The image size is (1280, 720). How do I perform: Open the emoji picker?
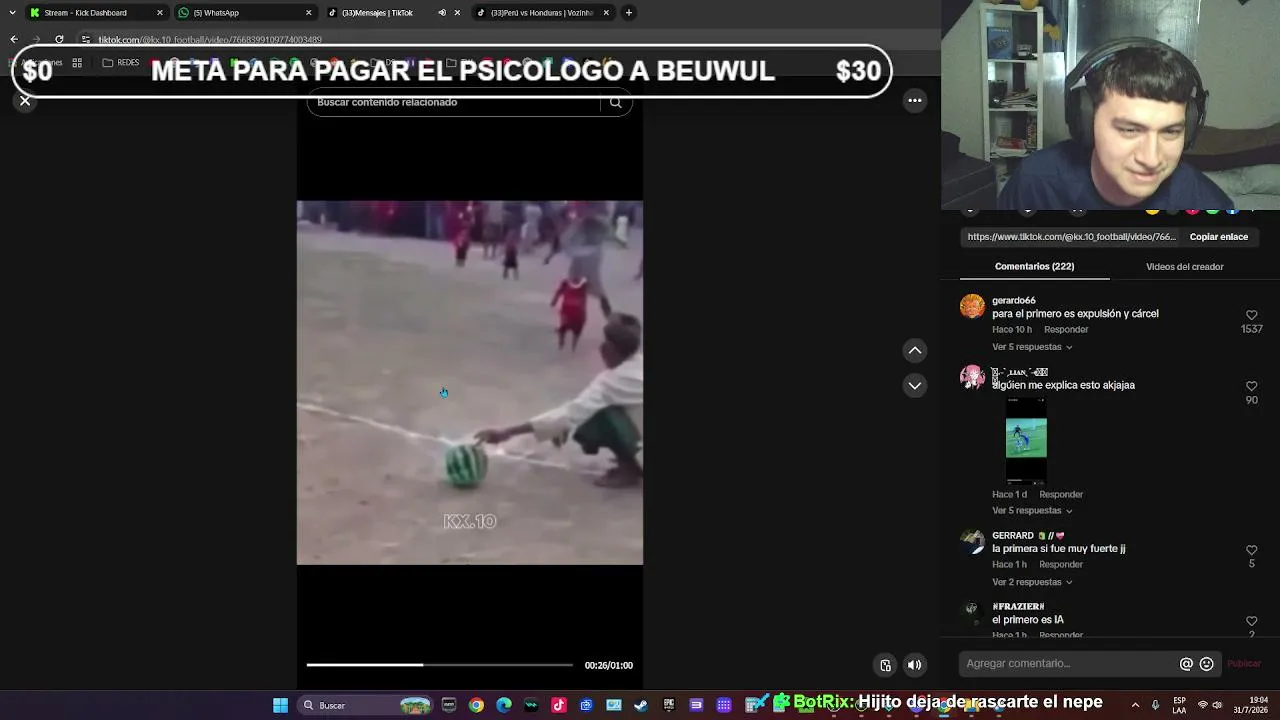pyautogui.click(x=1206, y=664)
